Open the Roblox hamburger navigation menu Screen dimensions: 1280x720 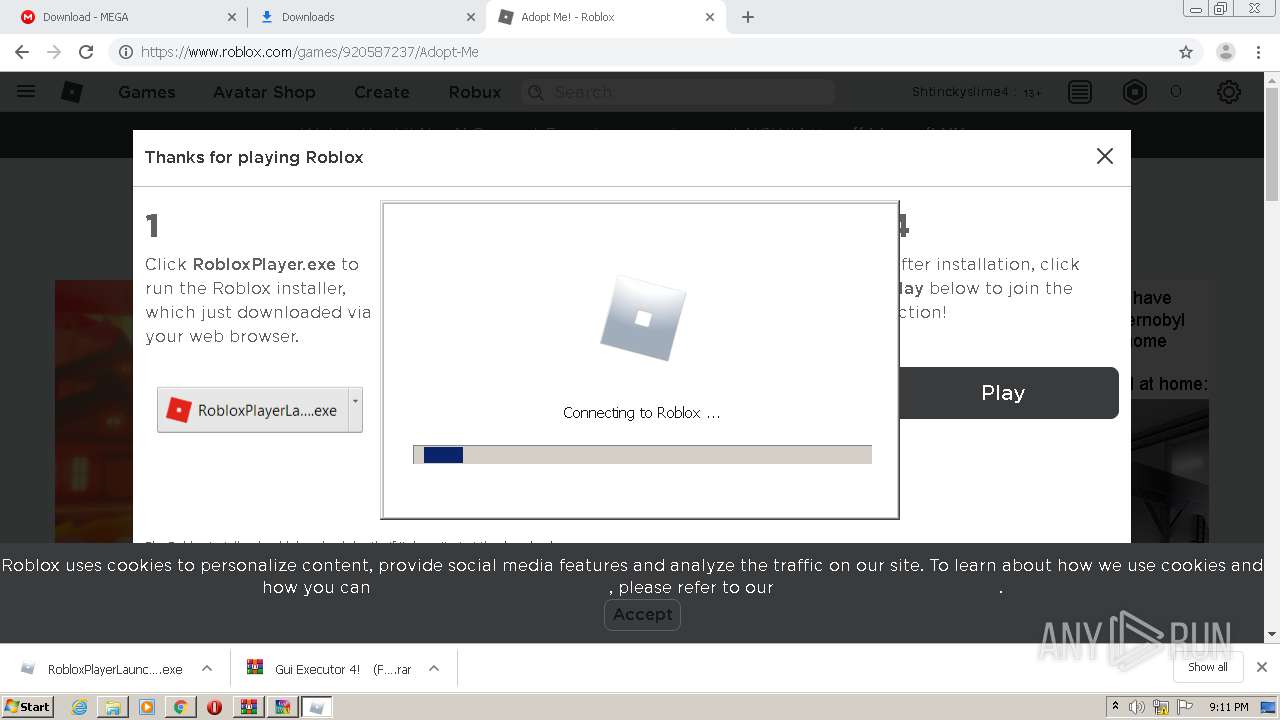pos(26,92)
